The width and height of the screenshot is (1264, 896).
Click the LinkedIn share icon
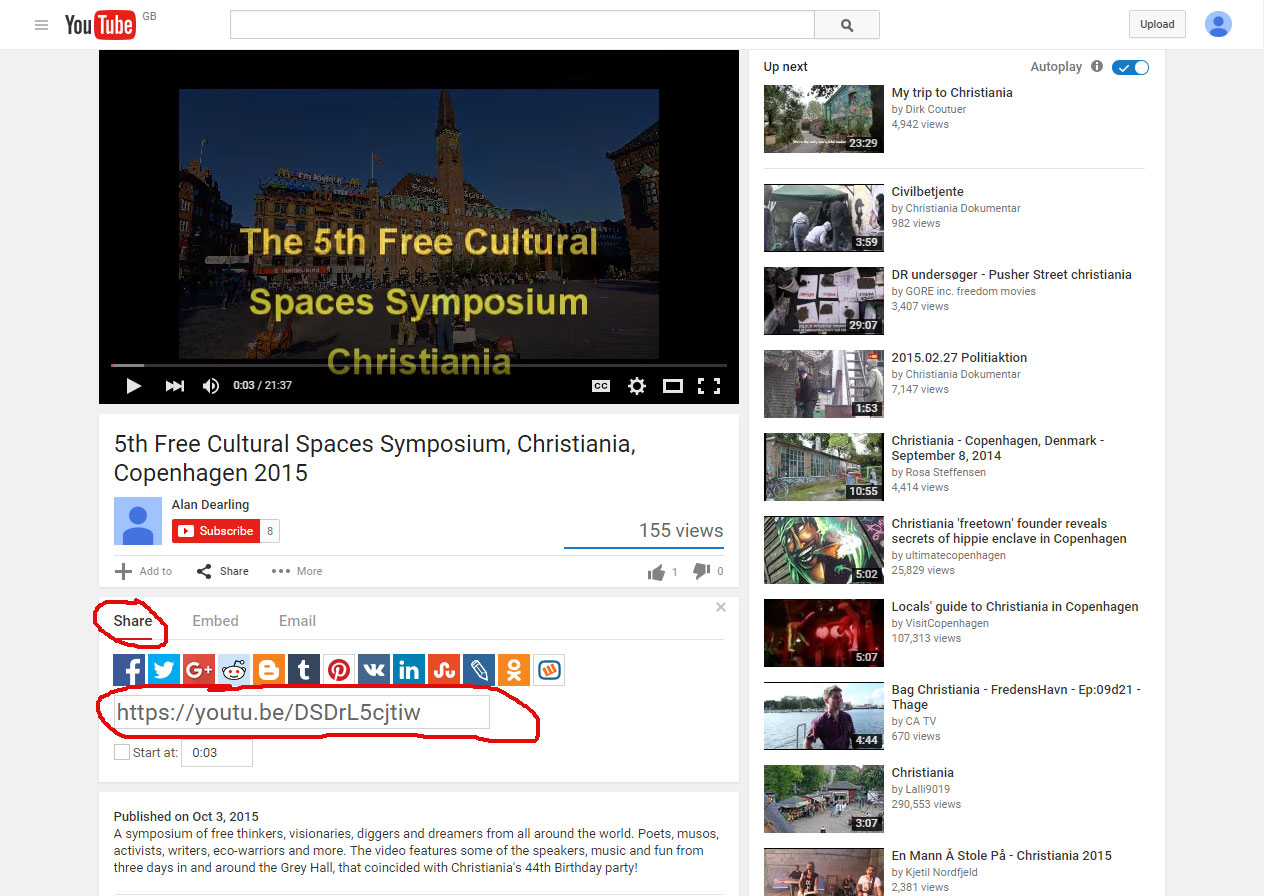click(408, 670)
